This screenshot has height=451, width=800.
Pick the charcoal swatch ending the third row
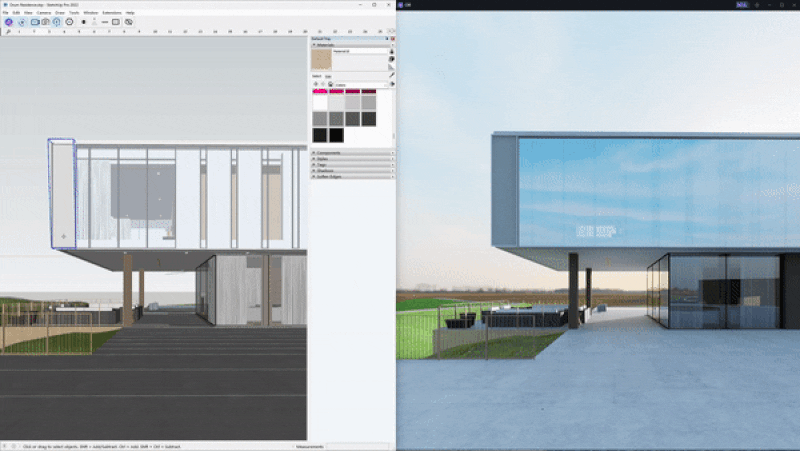pos(369,119)
